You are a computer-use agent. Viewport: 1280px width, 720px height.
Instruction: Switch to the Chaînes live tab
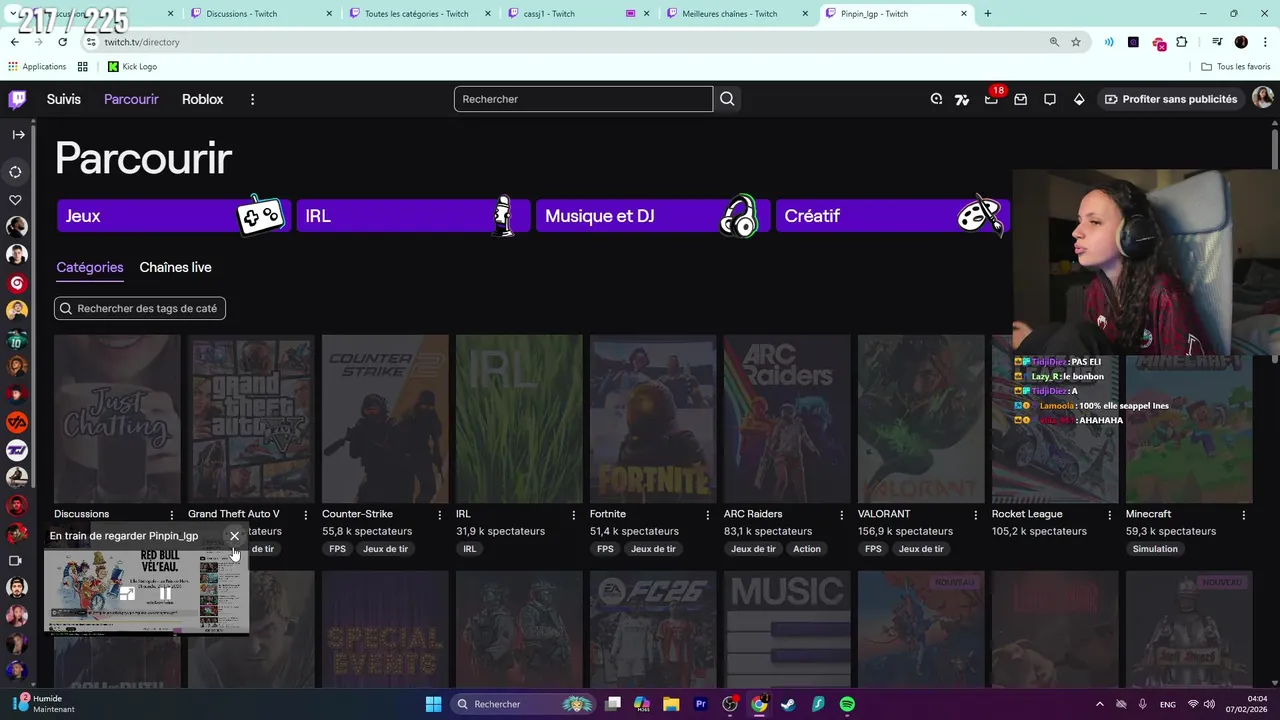coord(175,267)
